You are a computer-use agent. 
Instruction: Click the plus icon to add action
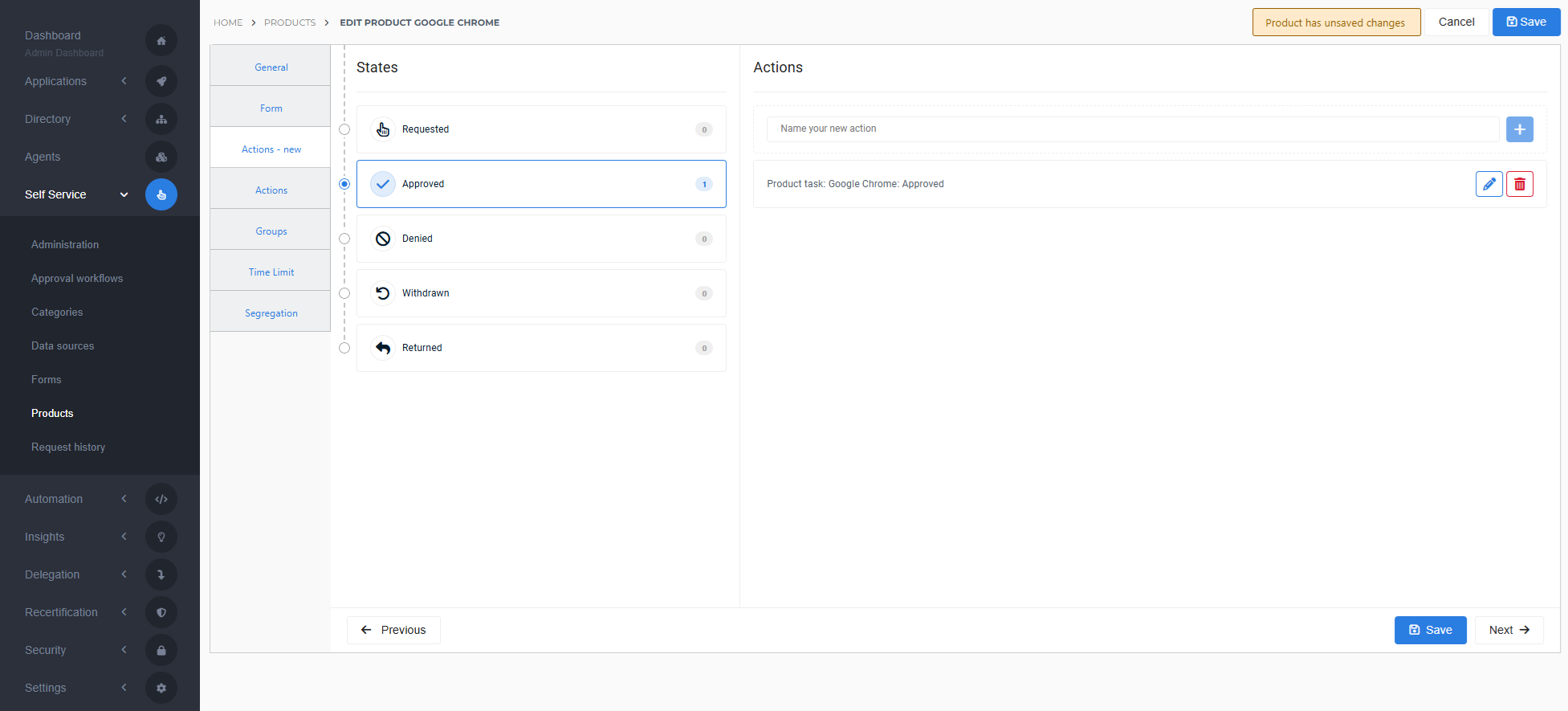pyautogui.click(x=1519, y=129)
